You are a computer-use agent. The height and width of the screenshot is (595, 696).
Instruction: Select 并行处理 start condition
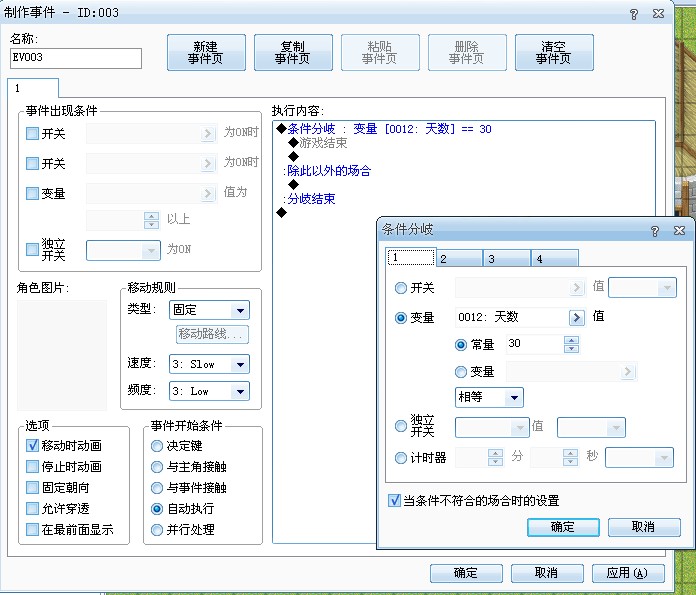tap(157, 530)
